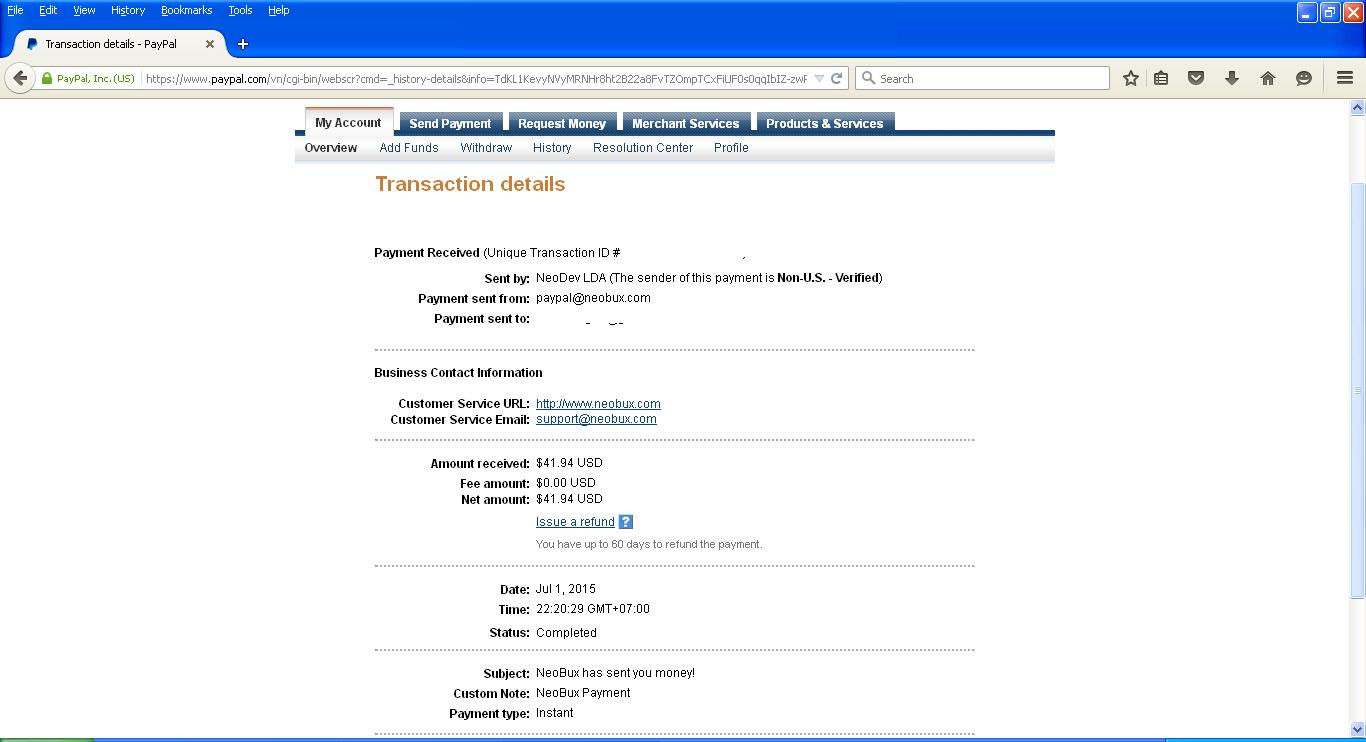Go to the browser home page

(1268, 78)
